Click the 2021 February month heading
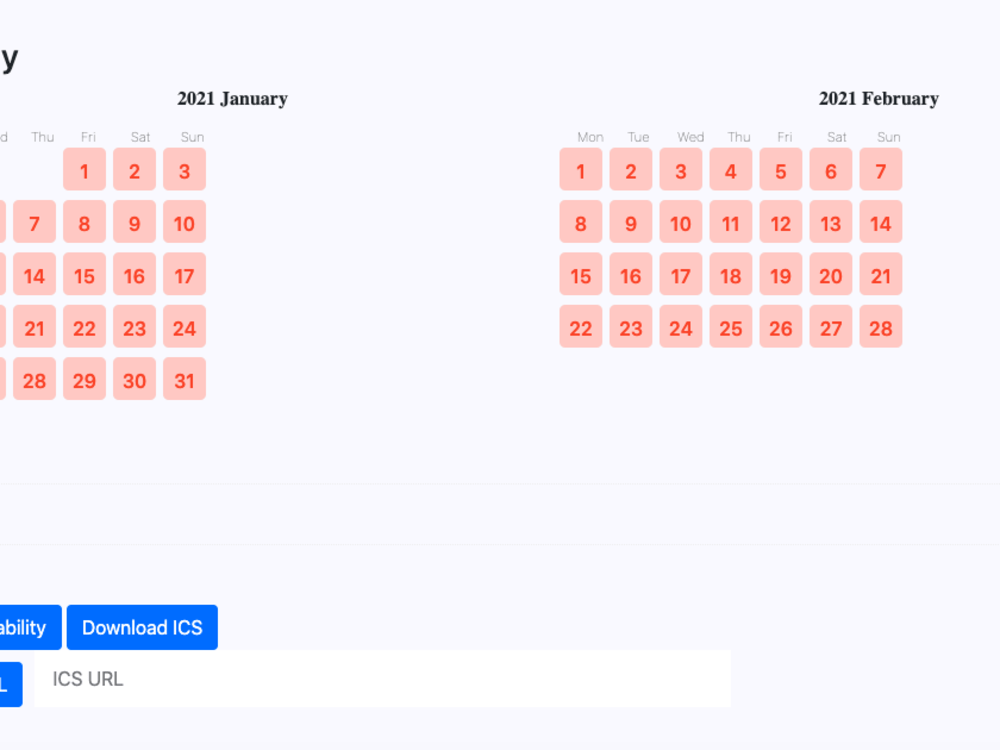 click(878, 99)
